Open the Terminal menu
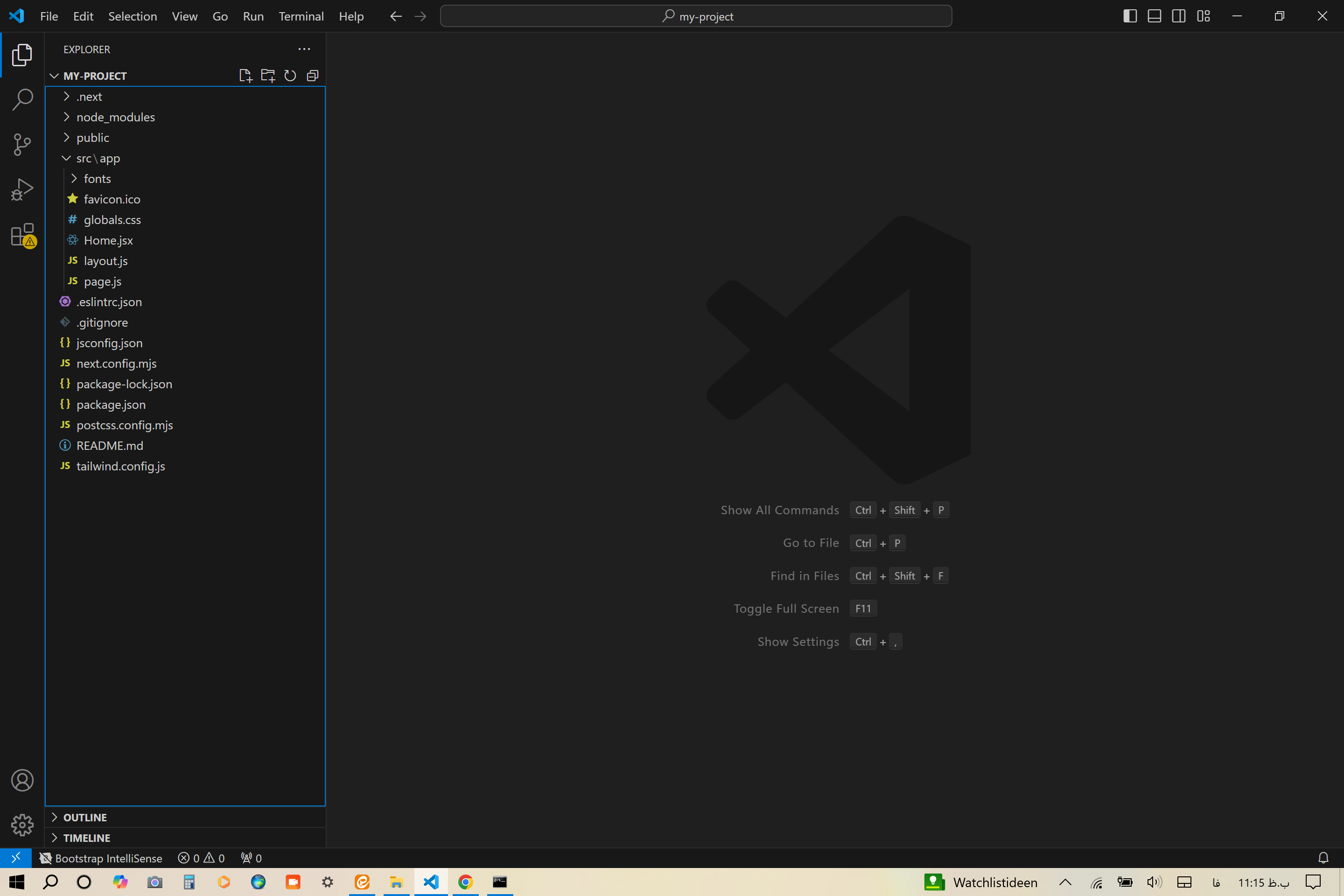1344x896 pixels. pyautogui.click(x=301, y=16)
